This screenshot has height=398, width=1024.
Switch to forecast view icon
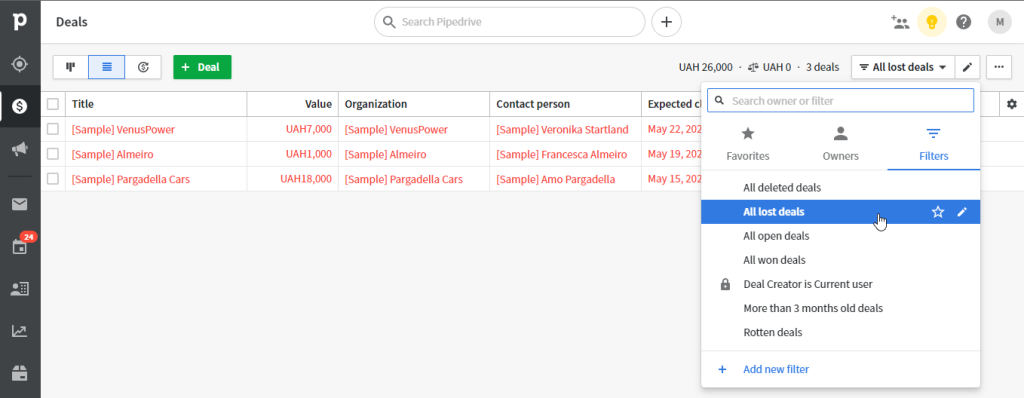click(x=144, y=67)
